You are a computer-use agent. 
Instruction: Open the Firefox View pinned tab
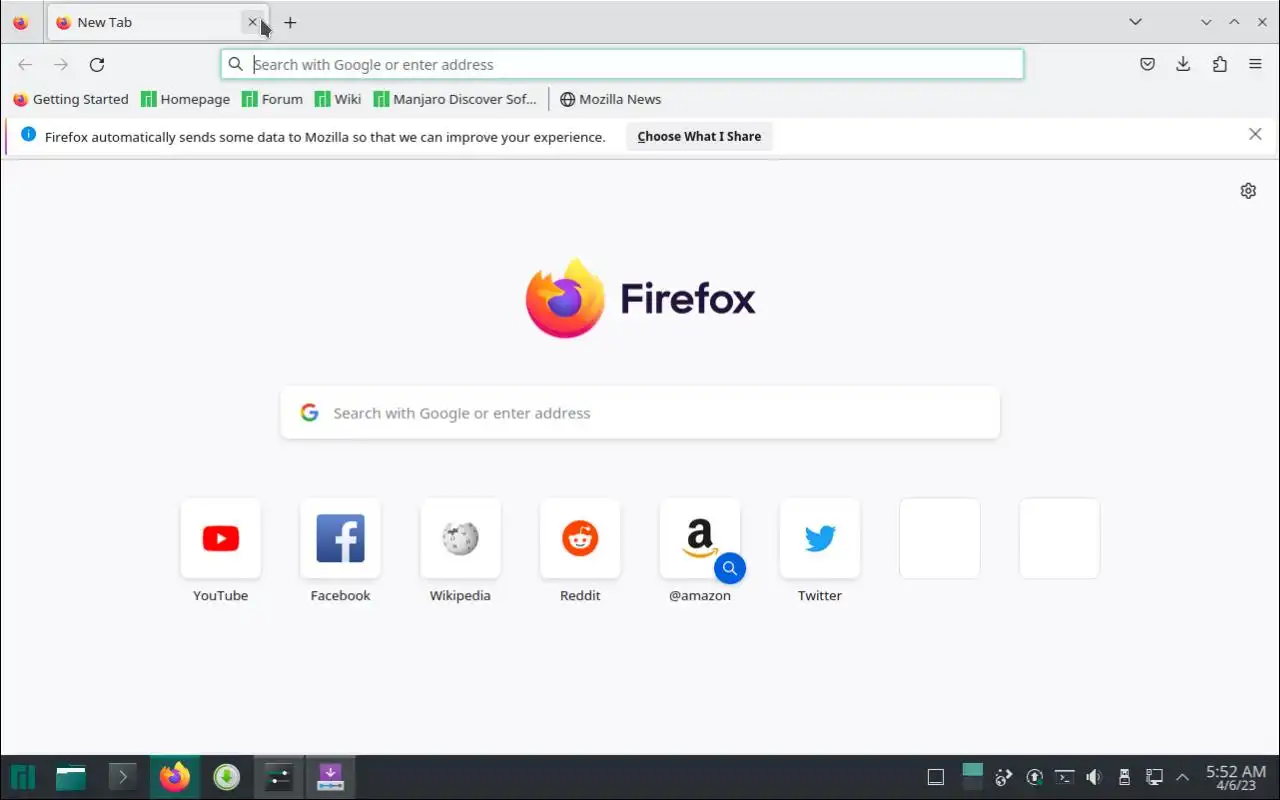21,22
